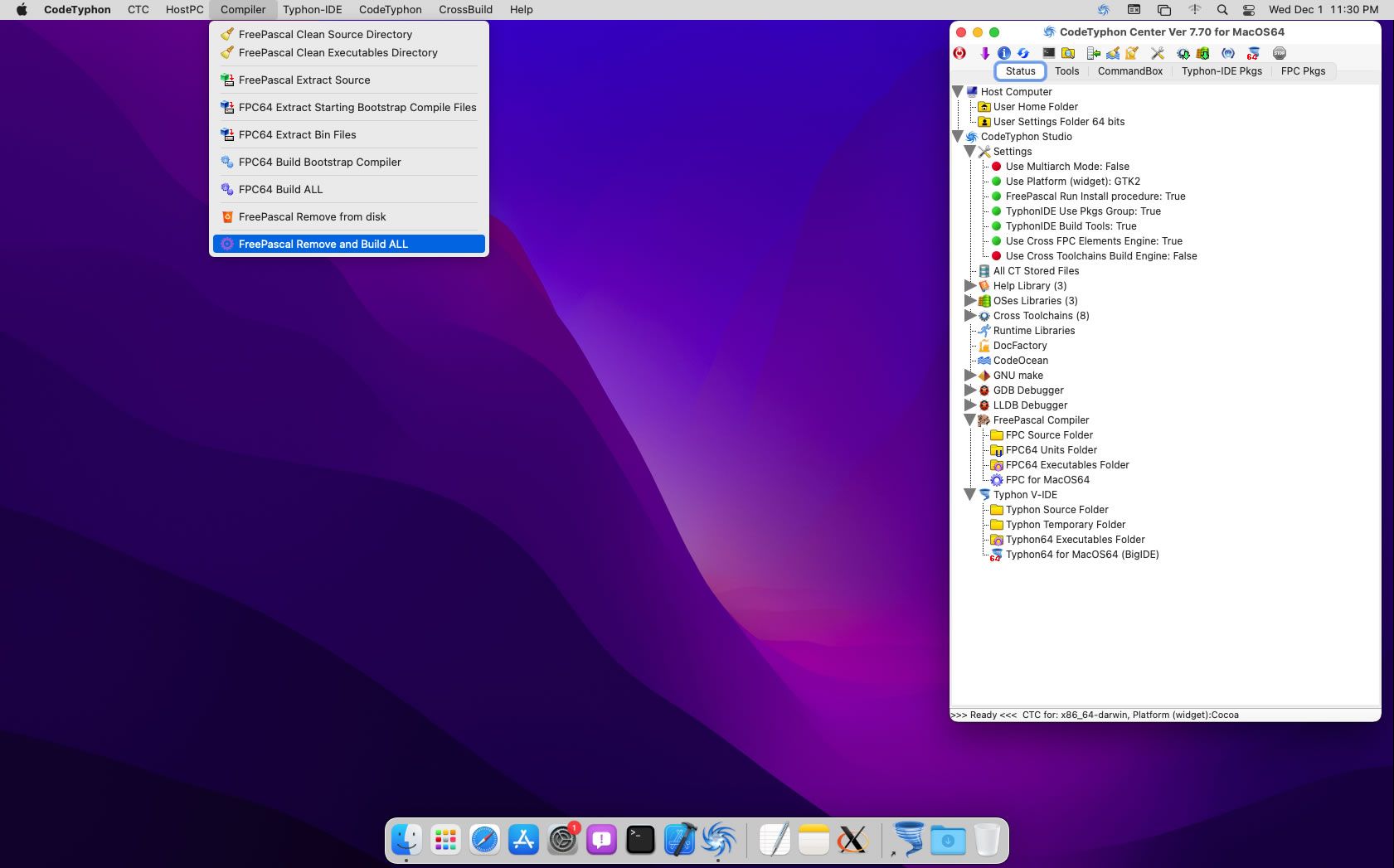Viewport: 1394px width, 868px height.
Task: Choose FPC64 Build Bootstrap Compiler
Action: 349,162
